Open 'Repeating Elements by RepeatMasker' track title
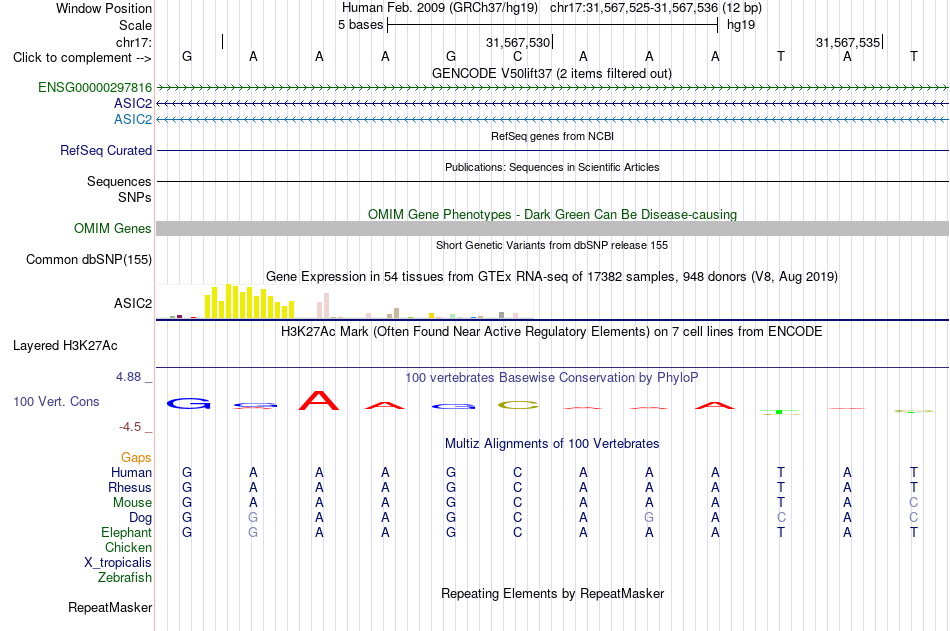The height and width of the screenshot is (631, 950). [552, 593]
